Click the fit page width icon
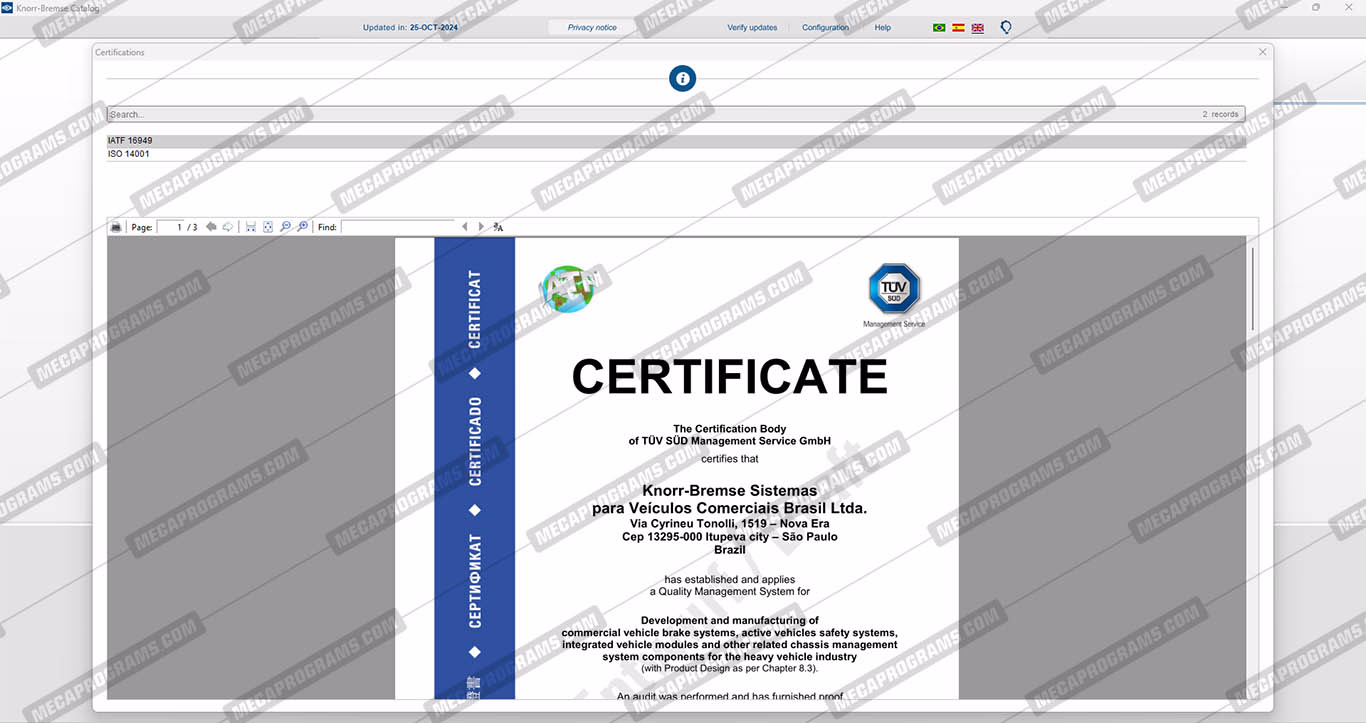This screenshot has width=1366, height=723. click(x=251, y=227)
